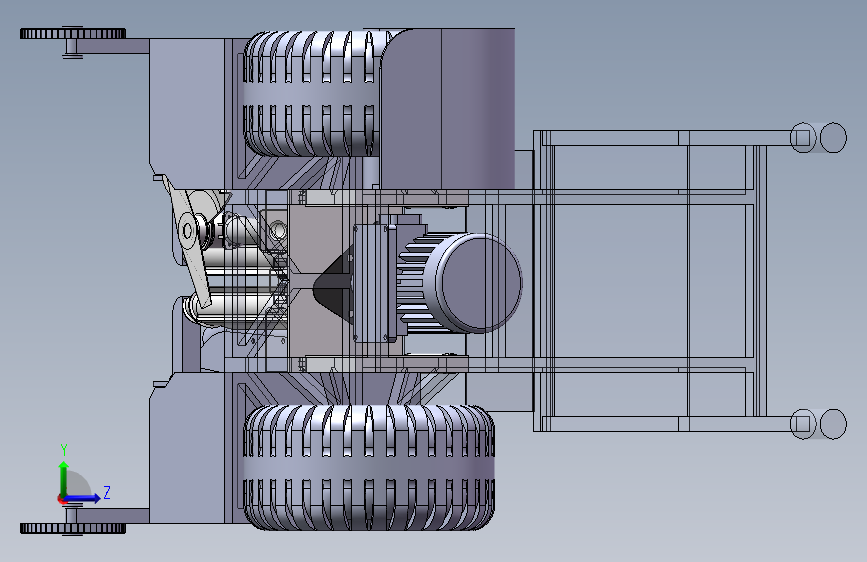This screenshot has width=867, height=562.
Task: Select the dark cone at the center
Action: 333,283
